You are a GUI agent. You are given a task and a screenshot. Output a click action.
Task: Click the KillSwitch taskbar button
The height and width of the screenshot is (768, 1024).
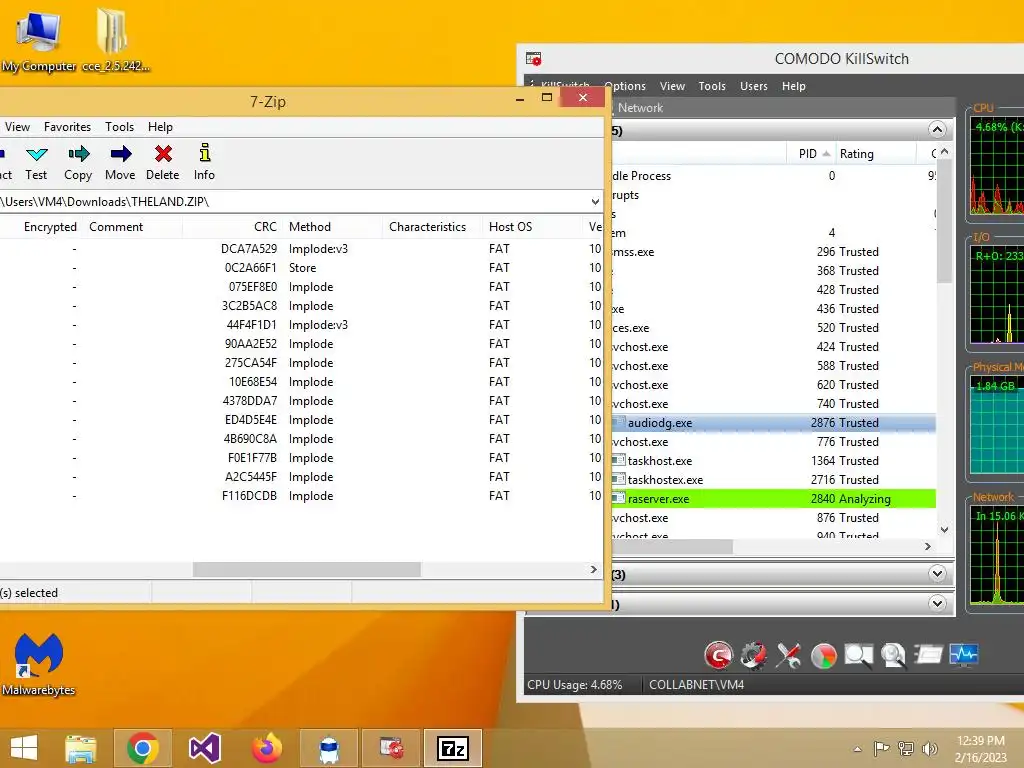pyautogui.click(x=391, y=748)
